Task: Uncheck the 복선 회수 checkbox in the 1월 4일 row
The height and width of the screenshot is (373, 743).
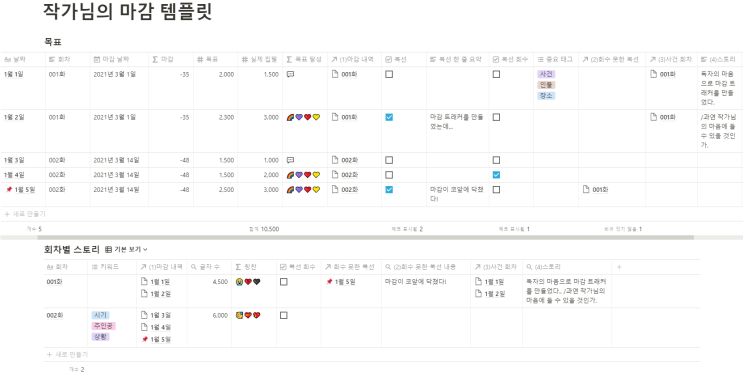Action: [x=496, y=175]
